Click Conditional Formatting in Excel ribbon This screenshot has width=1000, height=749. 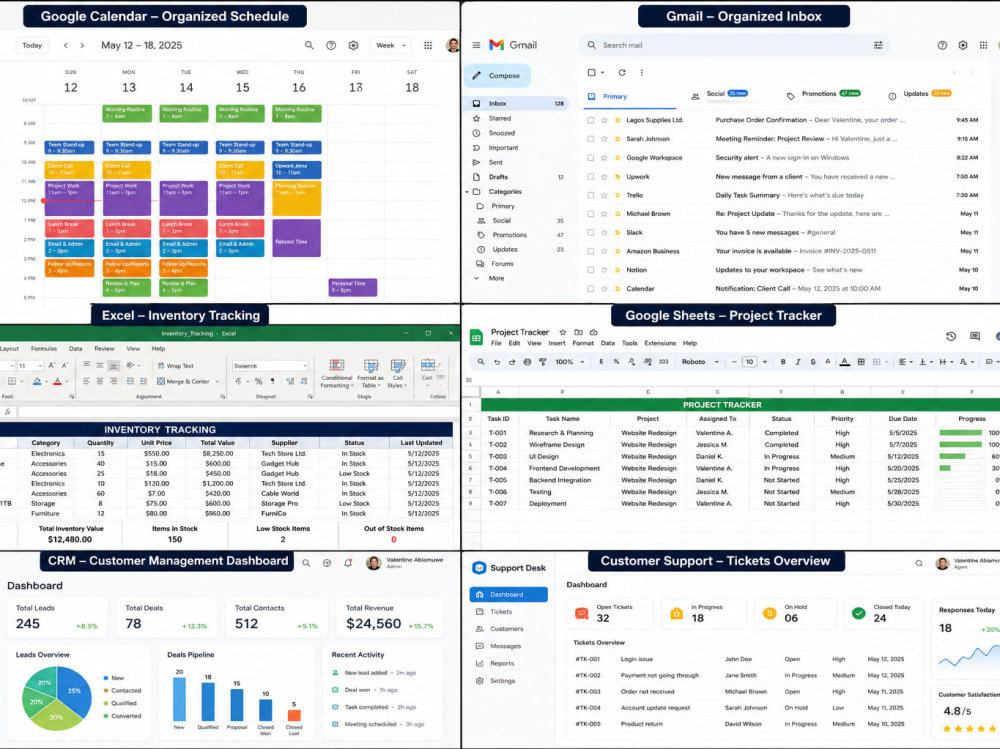click(x=336, y=373)
